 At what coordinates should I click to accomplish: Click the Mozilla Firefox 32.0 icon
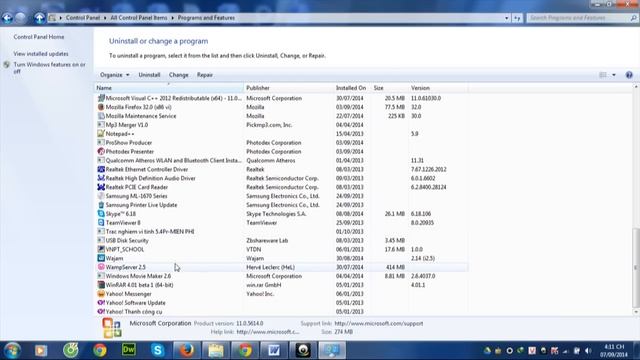[x=101, y=107]
